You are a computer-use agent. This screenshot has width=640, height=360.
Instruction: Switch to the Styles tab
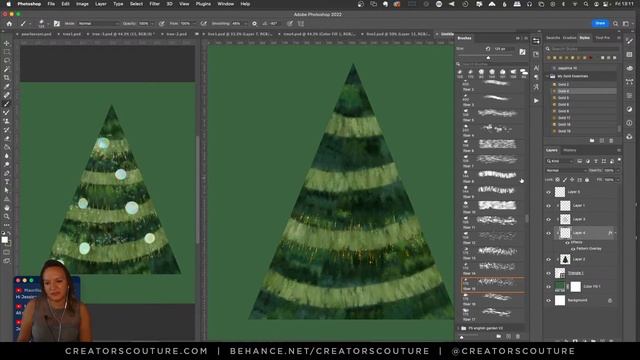click(x=584, y=38)
